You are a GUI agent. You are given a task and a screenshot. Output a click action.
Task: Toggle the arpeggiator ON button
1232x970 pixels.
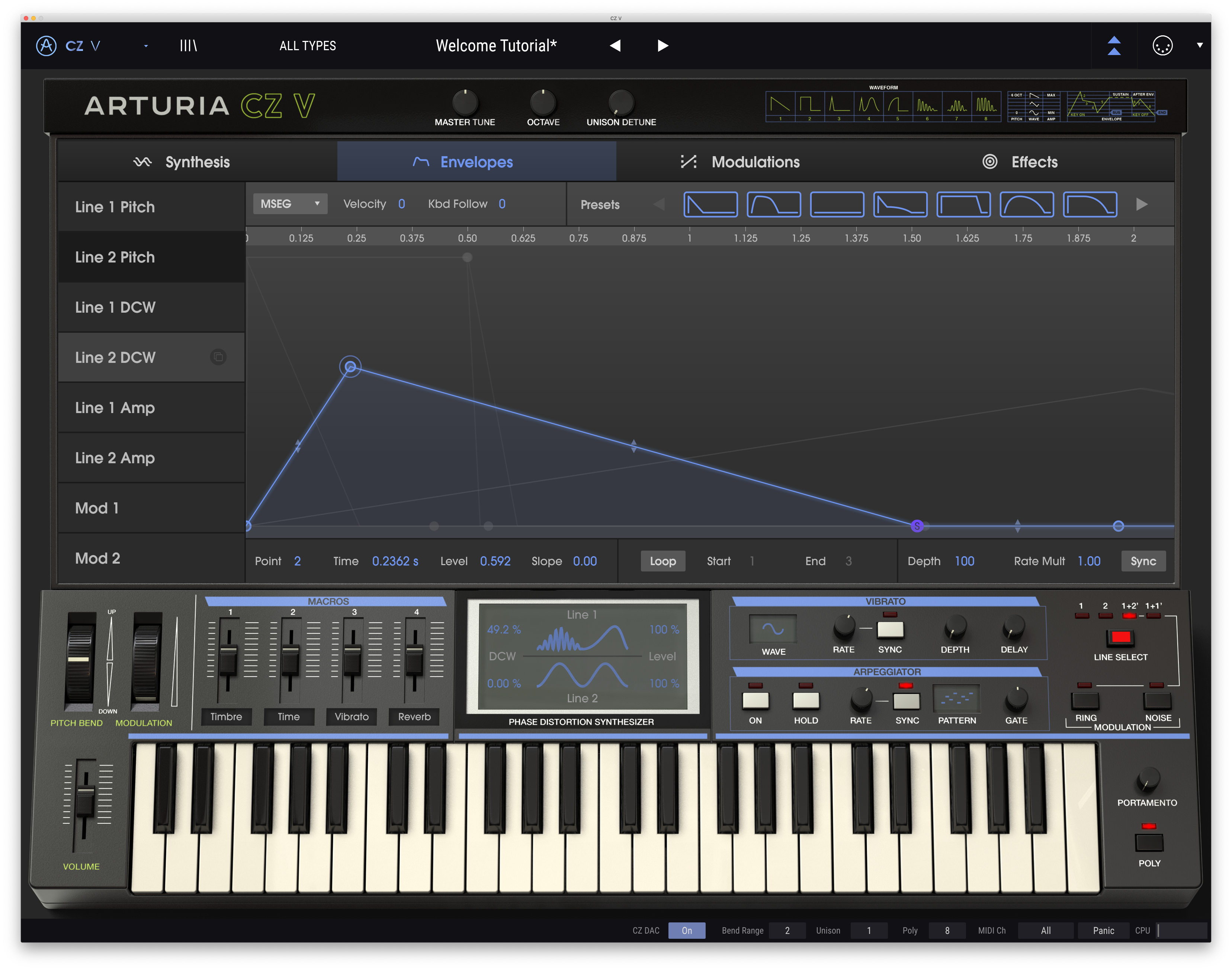pyautogui.click(x=755, y=700)
